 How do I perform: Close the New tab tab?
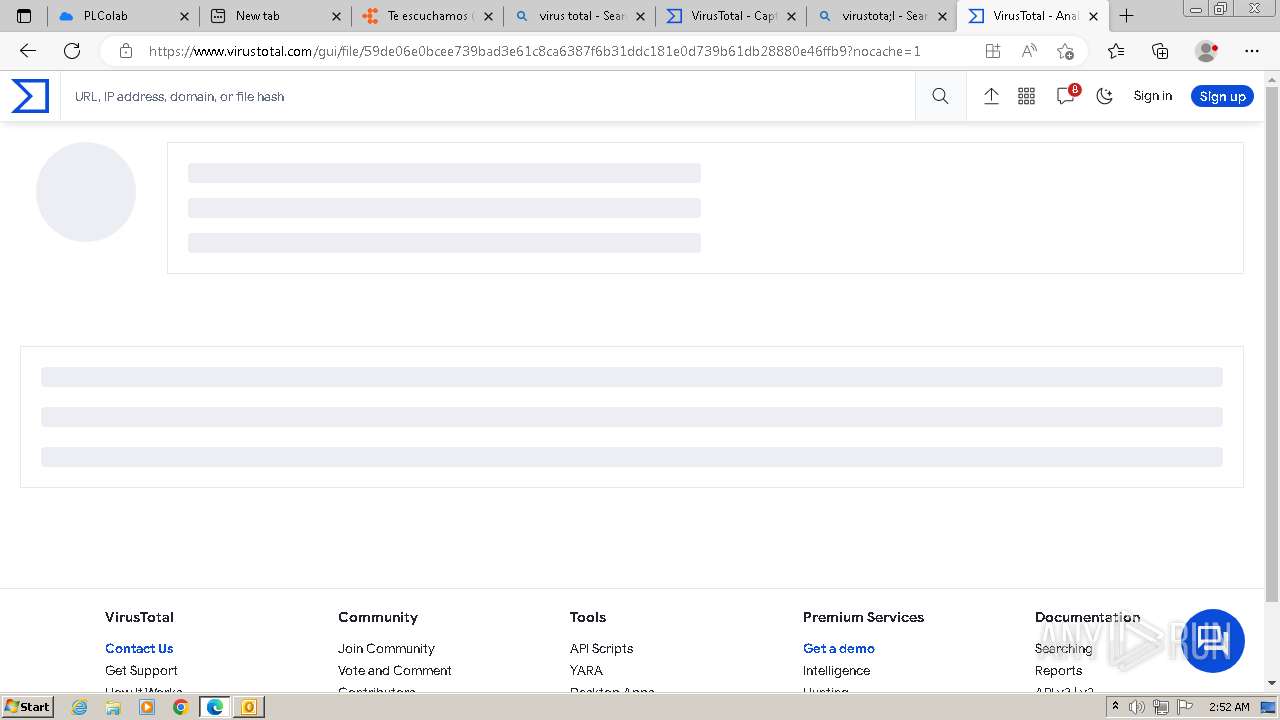pos(336,16)
